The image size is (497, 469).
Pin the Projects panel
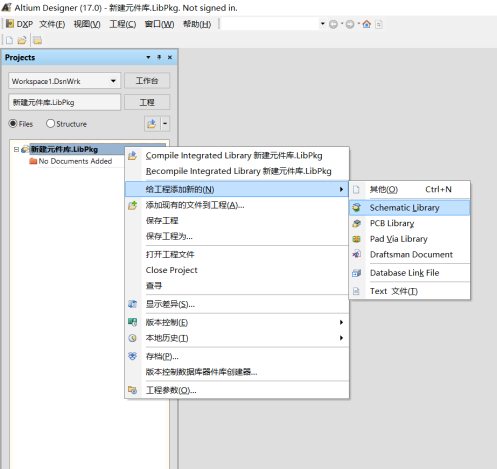coord(159,57)
